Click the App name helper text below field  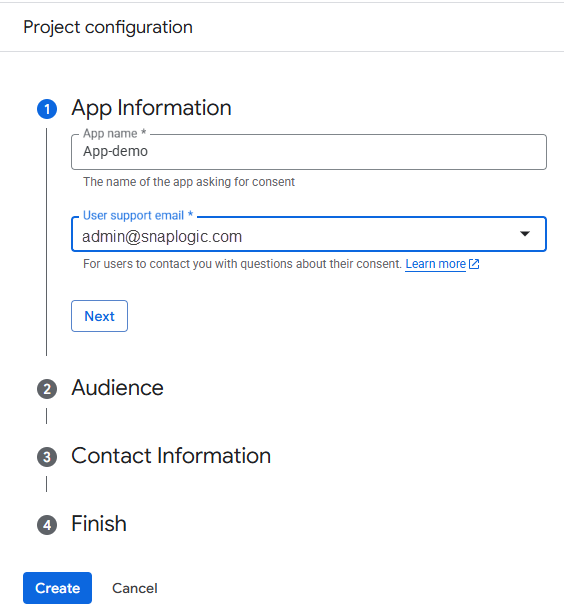tap(189, 182)
